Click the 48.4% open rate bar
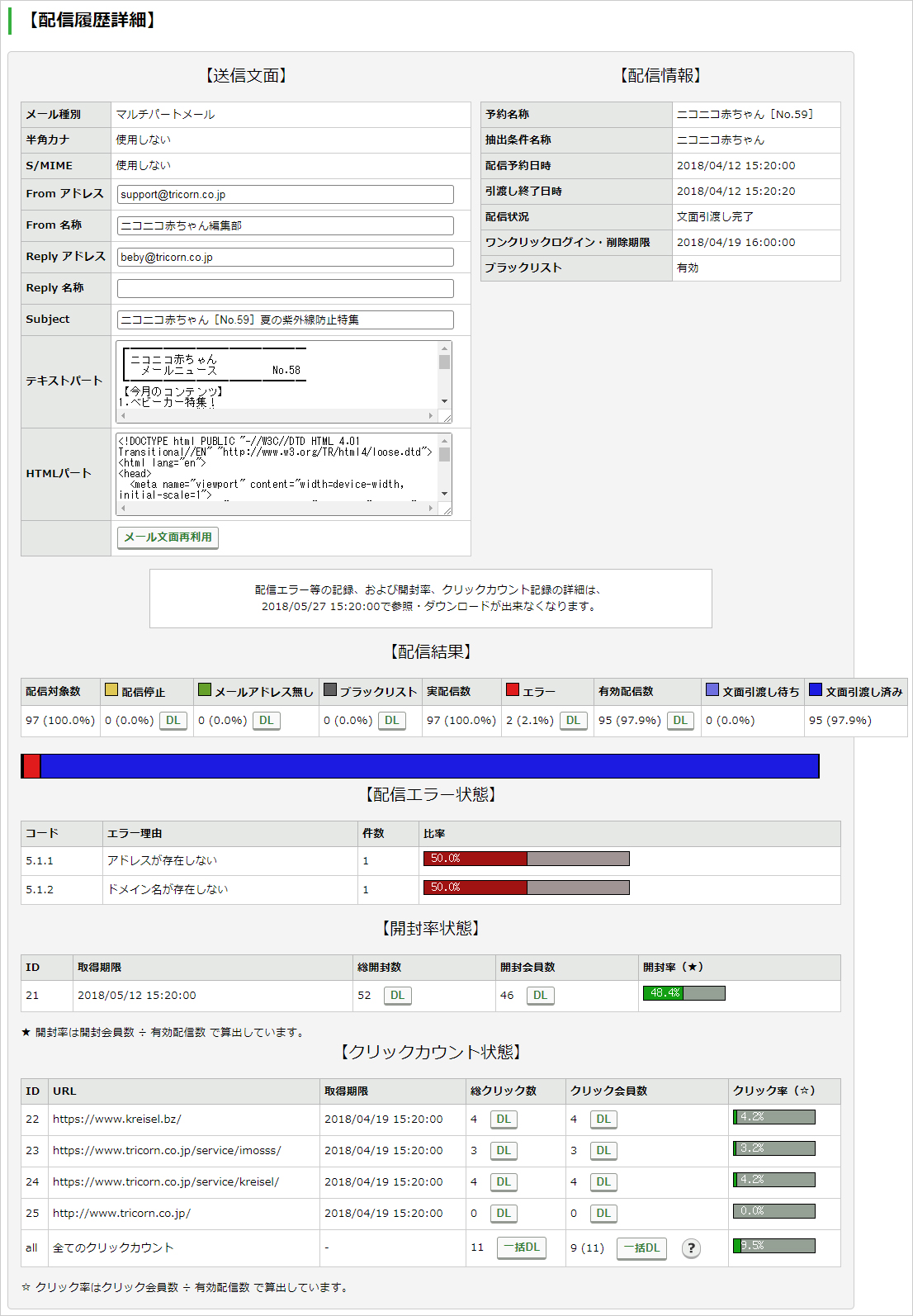Image resolution: width=913 pixels, height=1316 pixels. coord(684,993)
